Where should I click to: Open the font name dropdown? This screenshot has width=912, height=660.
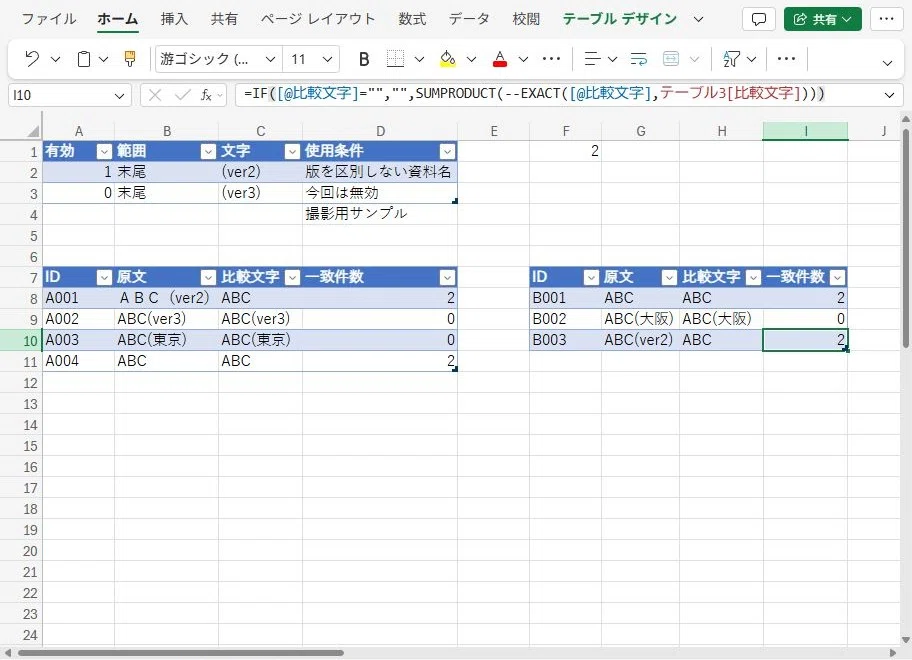pos(270,59)
